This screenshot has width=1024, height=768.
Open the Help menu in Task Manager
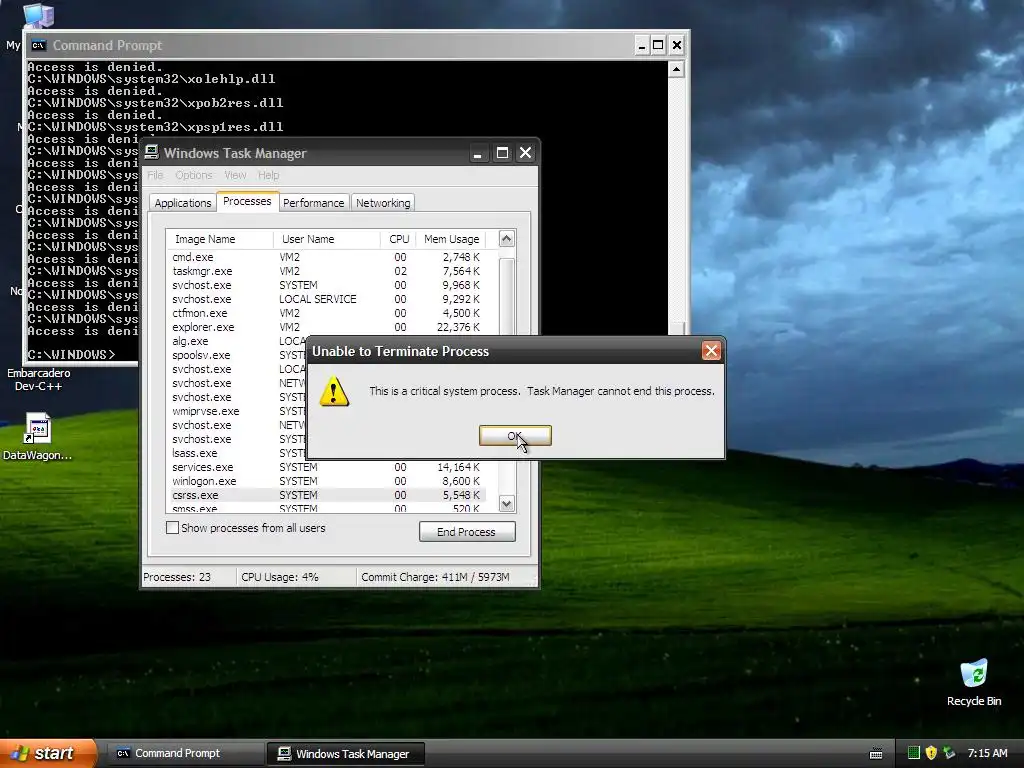[268, 175]
